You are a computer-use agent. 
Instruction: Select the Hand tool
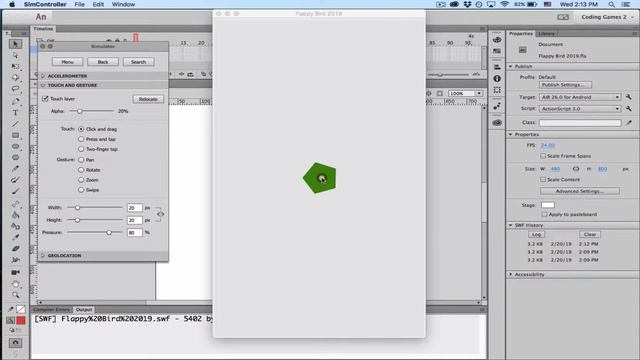(16, 284)
